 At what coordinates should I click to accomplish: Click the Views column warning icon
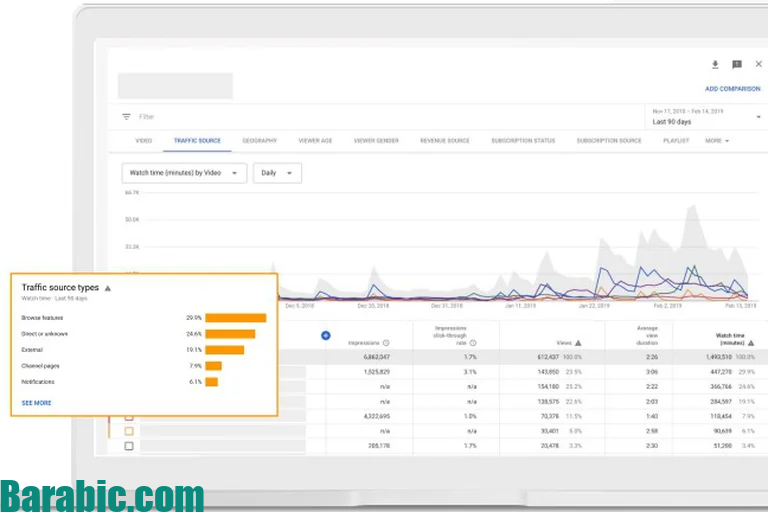point(578,343)
